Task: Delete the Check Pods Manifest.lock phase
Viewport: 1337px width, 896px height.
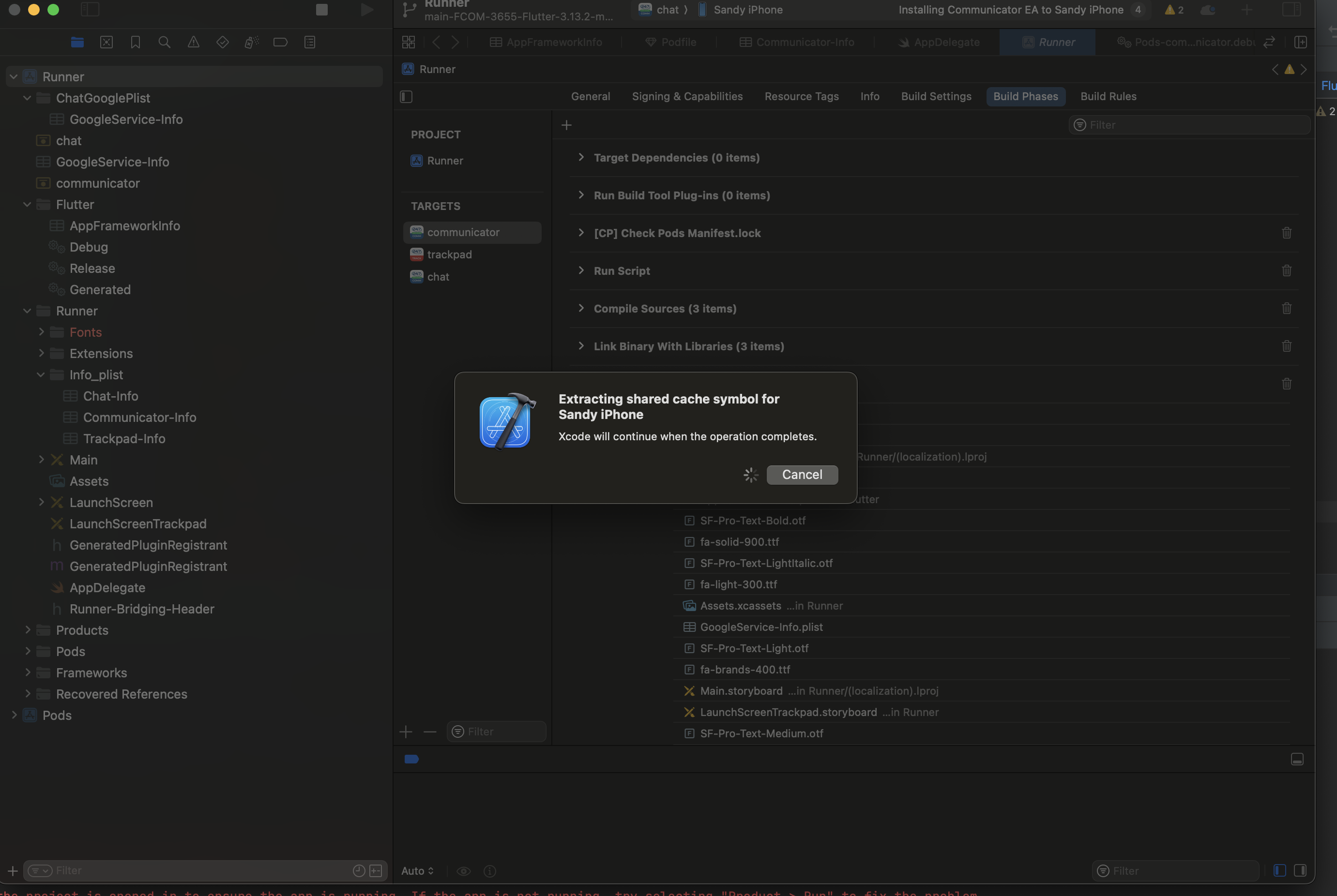Action: coord(1287,233)
